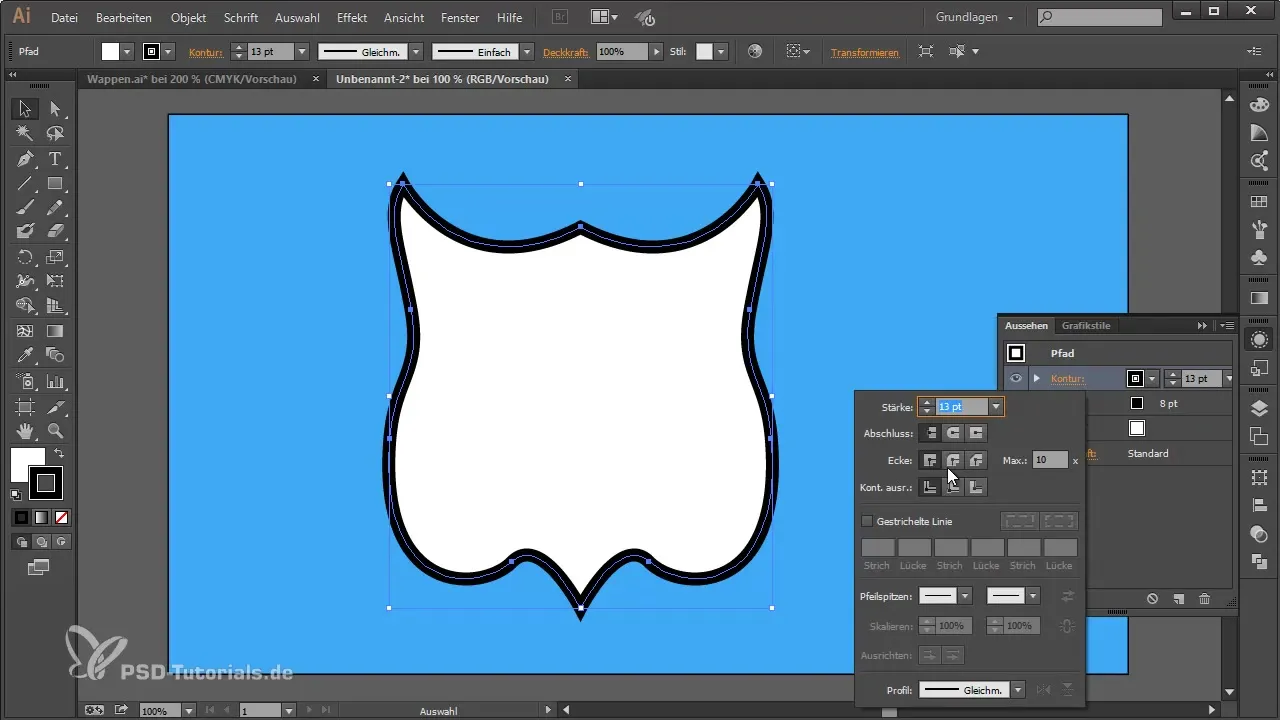Click Kontur link in Aussehen panel
The height and width of the screenshot is (720, 1280).
point(1067,378)
